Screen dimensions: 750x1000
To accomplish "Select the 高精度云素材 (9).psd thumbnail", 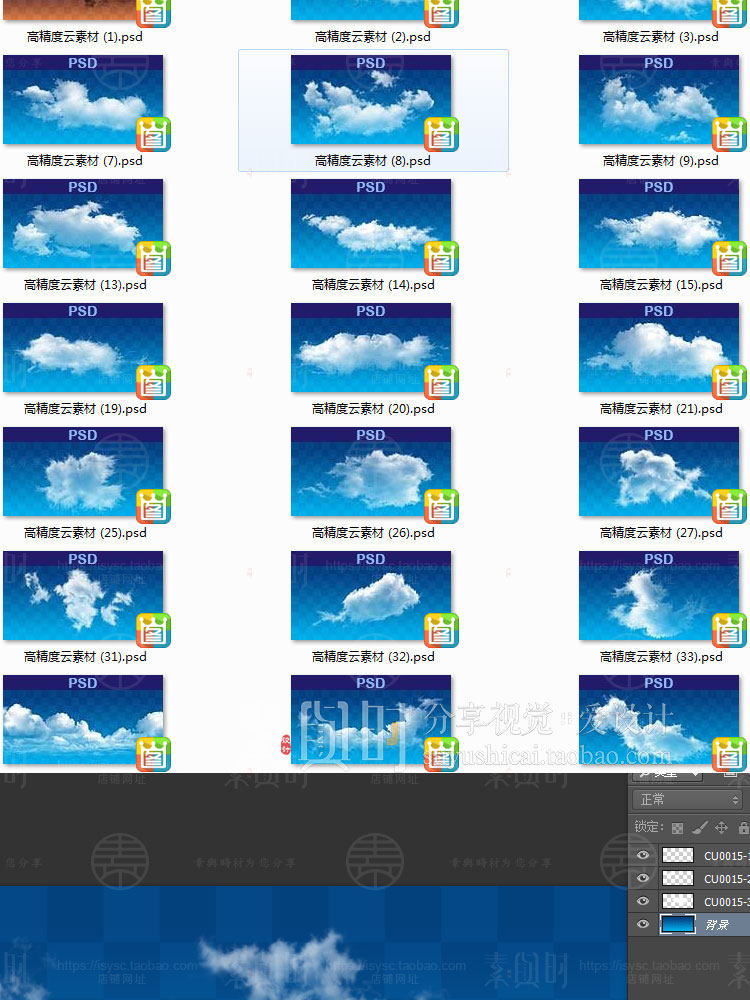I will (x=659, y=99).
